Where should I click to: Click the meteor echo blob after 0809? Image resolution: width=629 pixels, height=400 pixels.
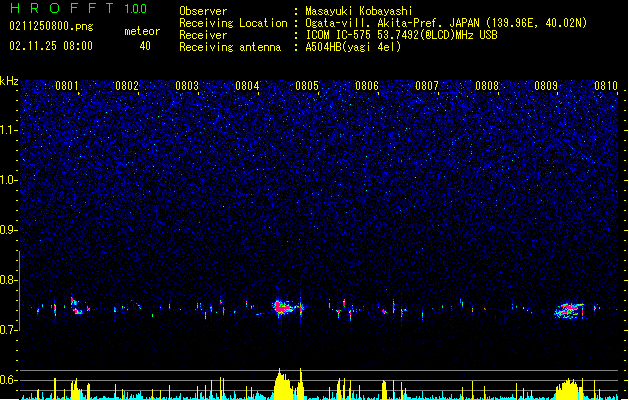[x=569, y=311]
